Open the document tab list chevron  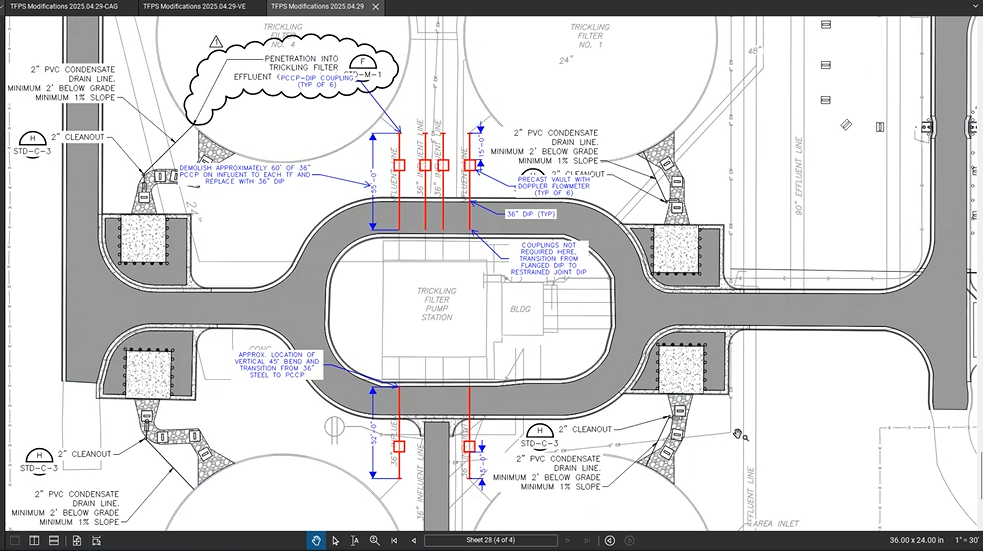(x=971, y=6)
